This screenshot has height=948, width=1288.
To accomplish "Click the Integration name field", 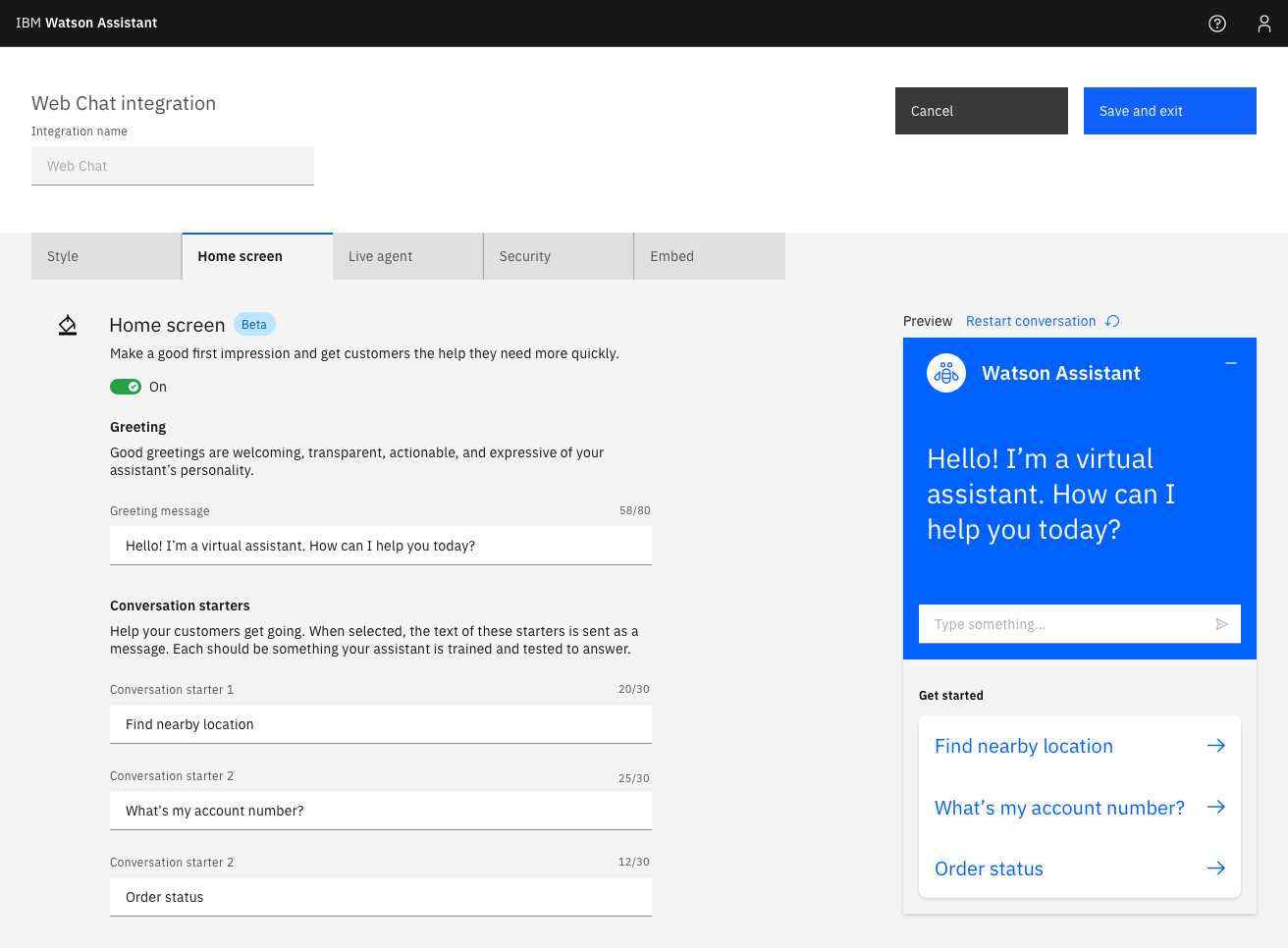I will point(173,166).
